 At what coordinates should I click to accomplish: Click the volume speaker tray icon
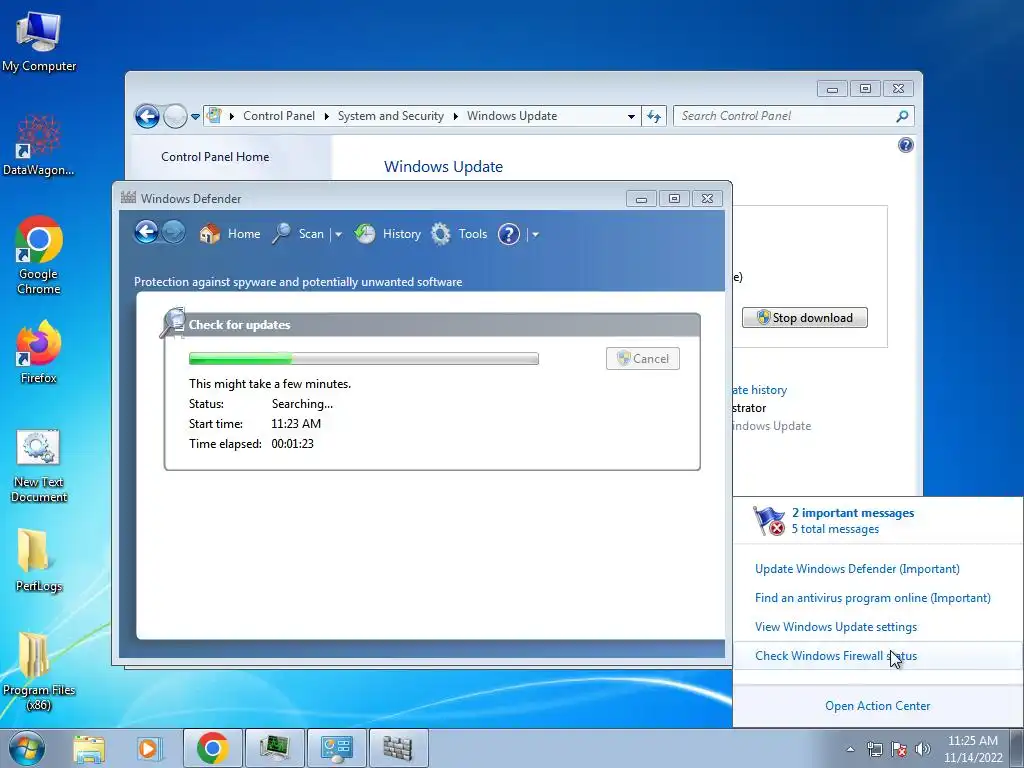pyautogui.click(x=922, y=750)
